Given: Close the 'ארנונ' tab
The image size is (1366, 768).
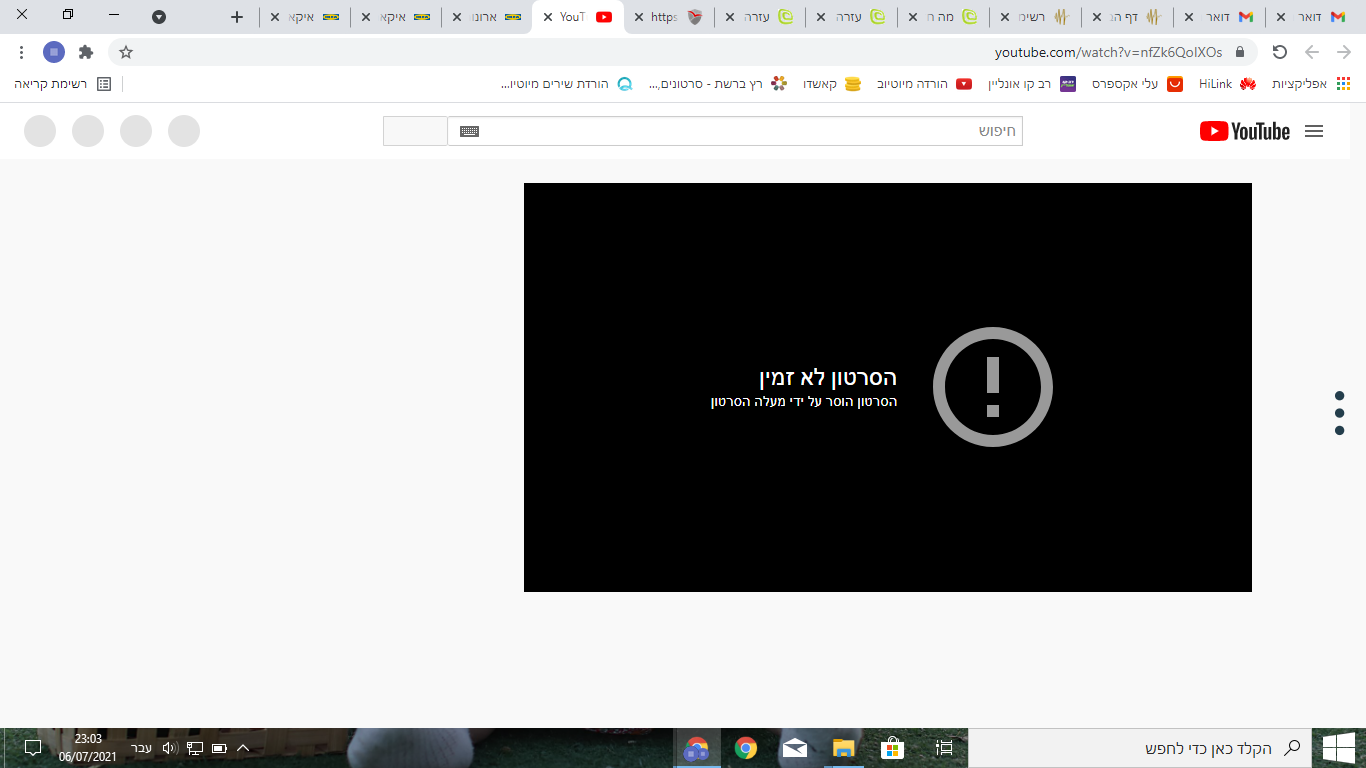Looking at the screenshot, I should [x=456, y=17].
